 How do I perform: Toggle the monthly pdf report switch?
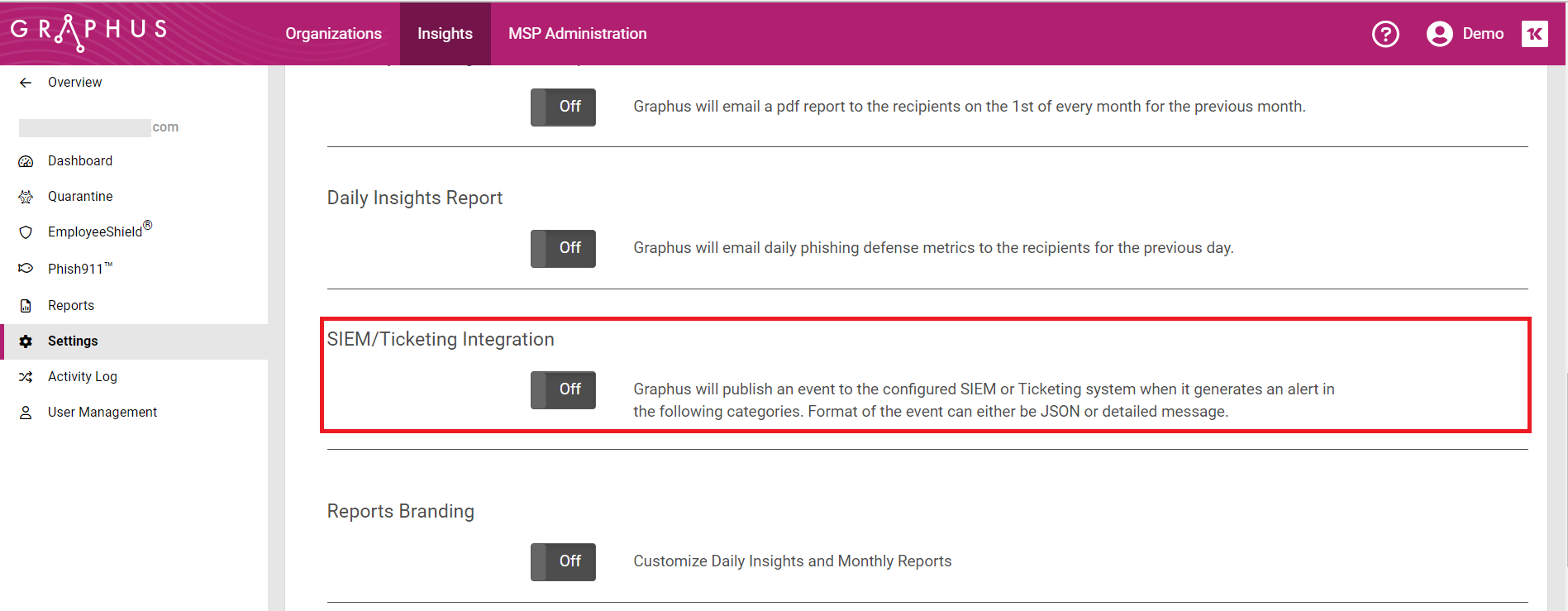pos(563,107)
